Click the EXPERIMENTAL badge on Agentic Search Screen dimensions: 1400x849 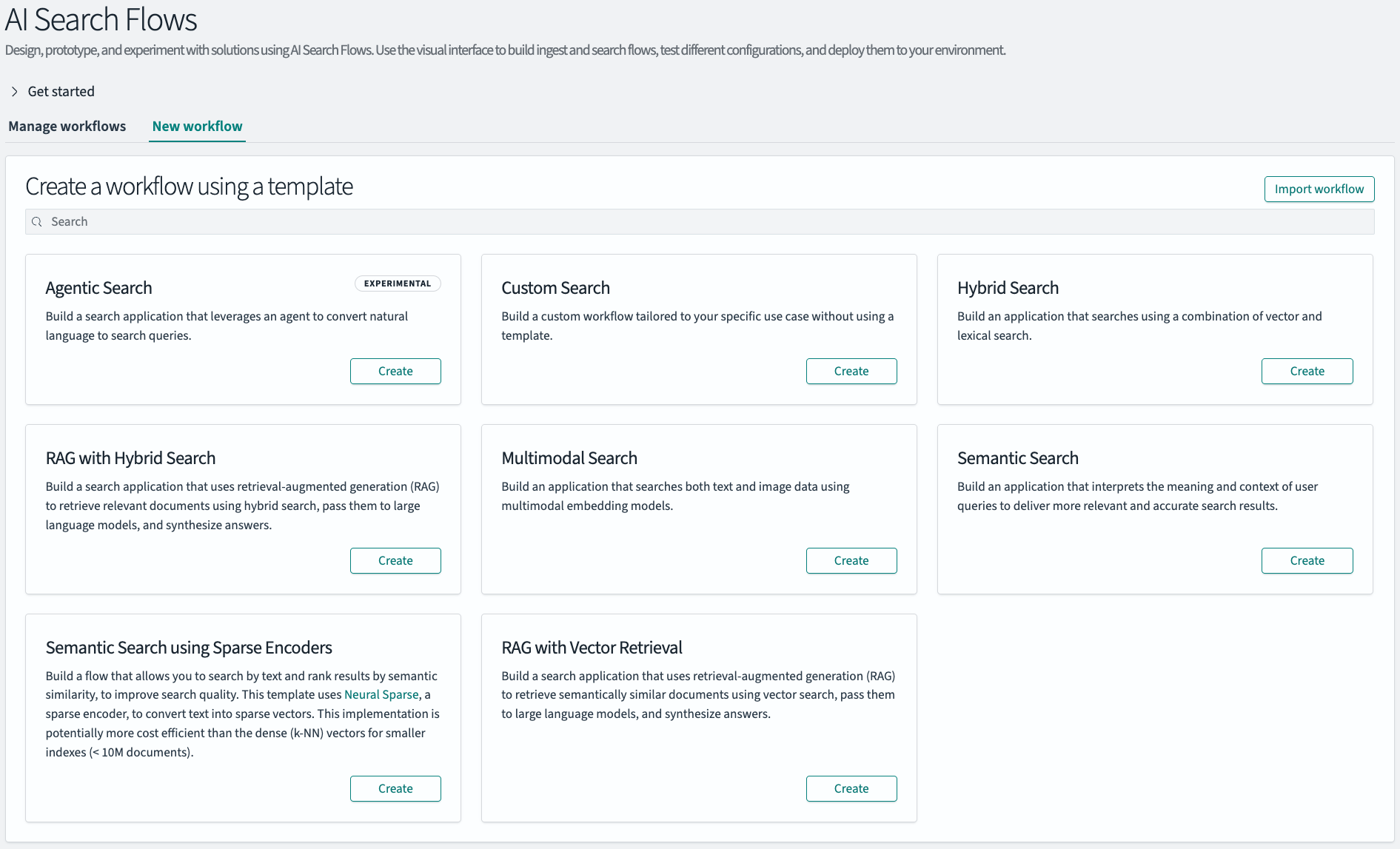coord(397,283)
